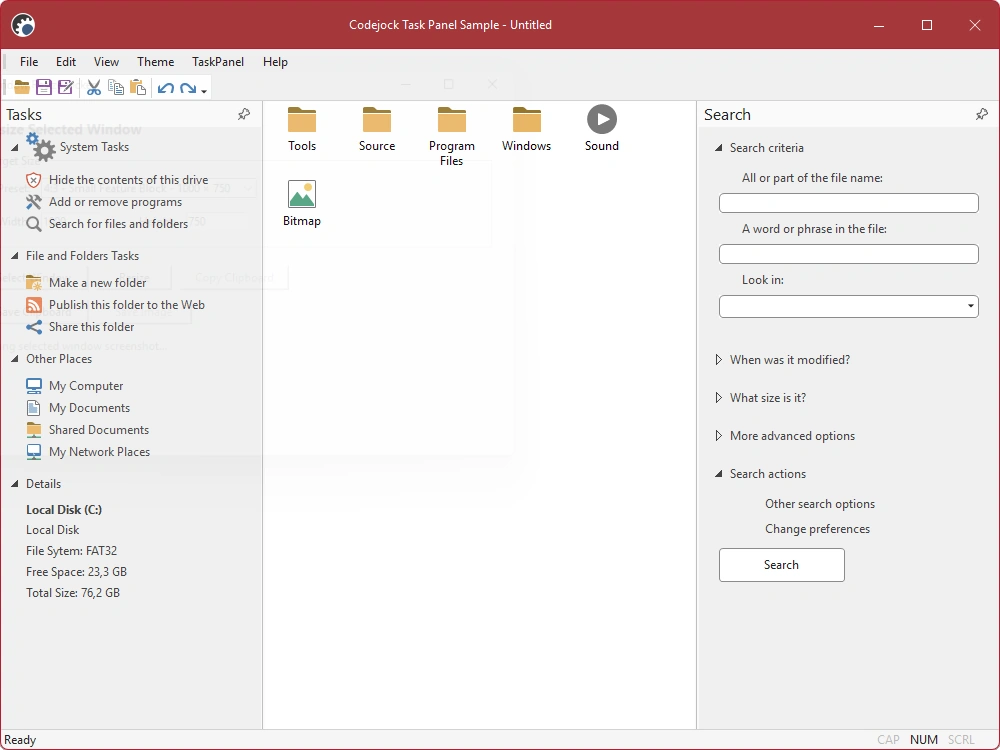Click the RSS icon for Publish this folder
1000x750 pixels.
coord(34,305)
